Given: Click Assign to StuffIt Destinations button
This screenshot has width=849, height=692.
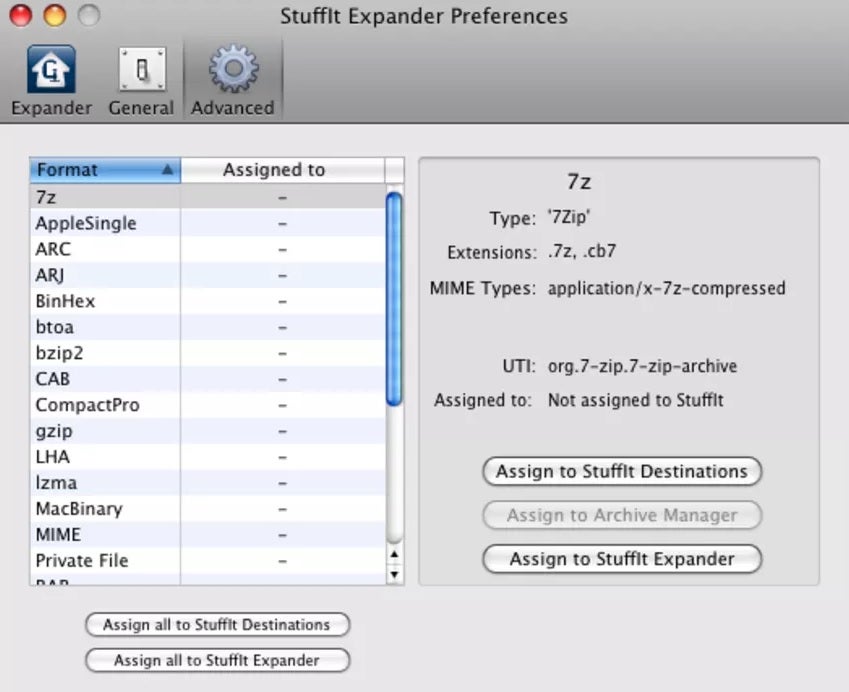Looking at the screenshot, I should [x=621, y=471].
